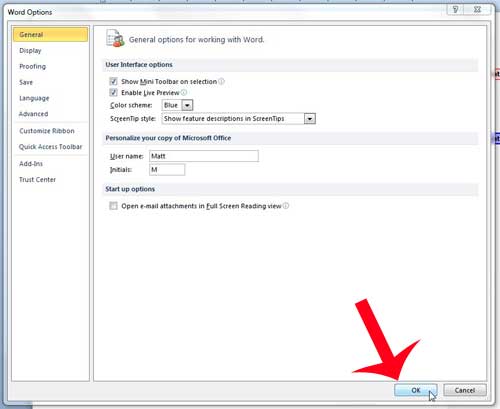Click info icon after Full Screen Reading view

tap(286, 206)
